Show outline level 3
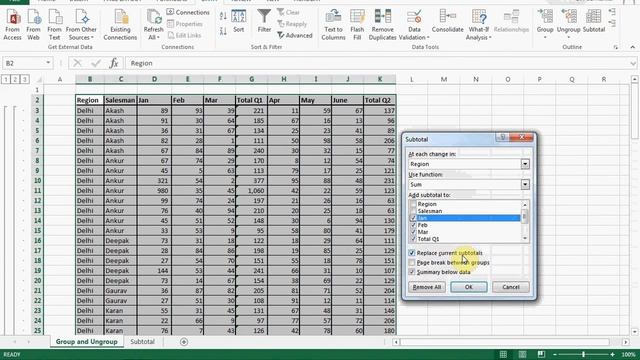Screen dimensions: 640x360 24,79
